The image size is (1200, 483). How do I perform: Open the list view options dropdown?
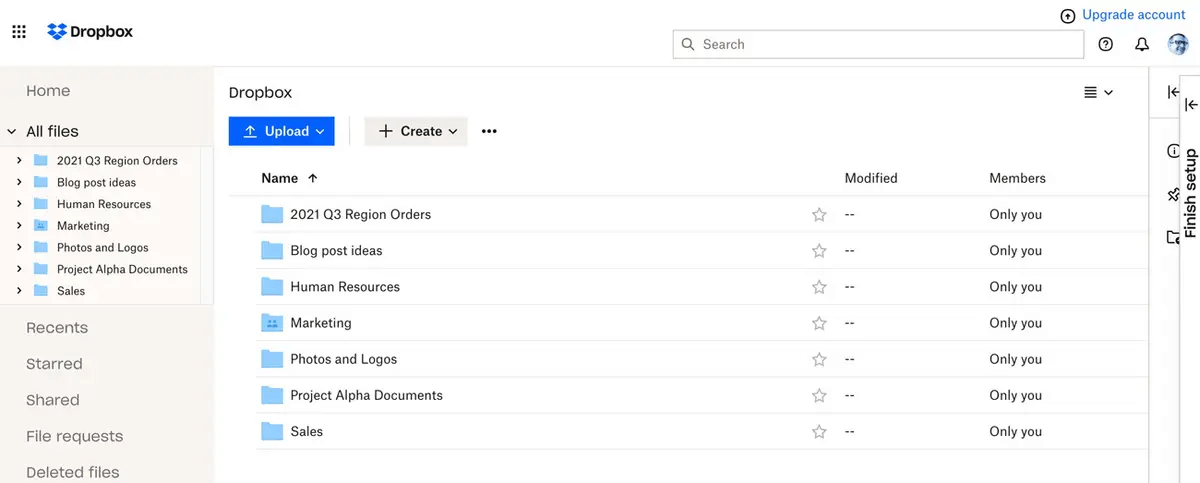point(1098,92)
